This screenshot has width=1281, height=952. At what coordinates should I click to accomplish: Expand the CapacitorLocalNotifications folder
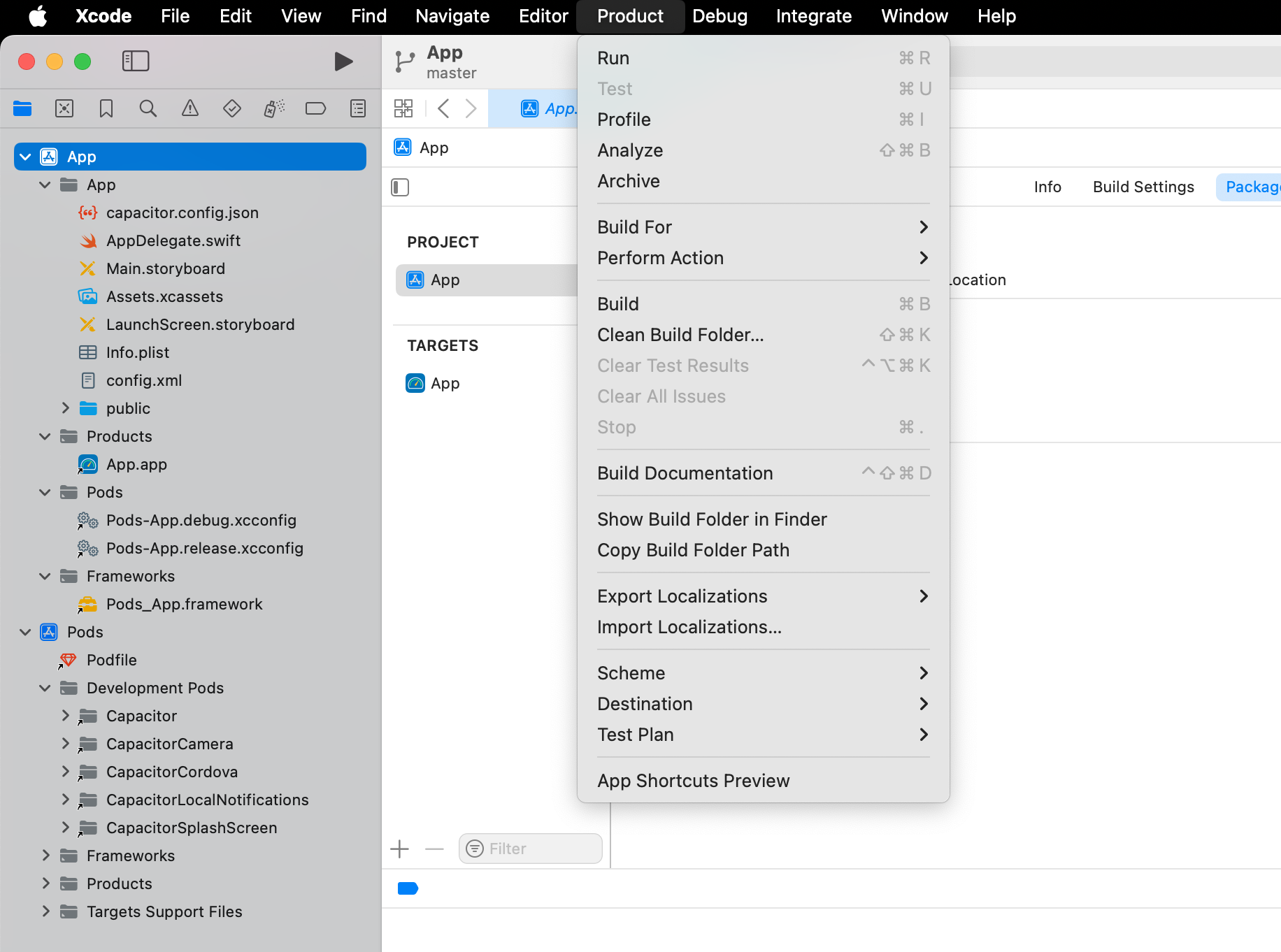point(65,800)
